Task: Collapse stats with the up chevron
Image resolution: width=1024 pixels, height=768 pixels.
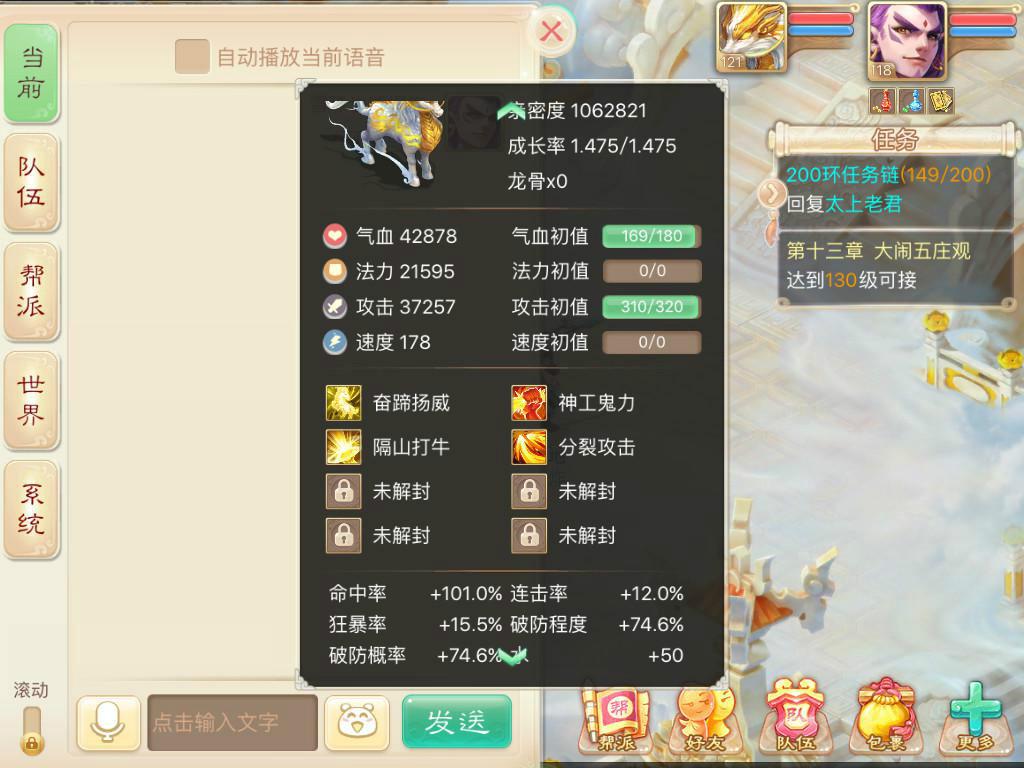Action: tap(511, 112)
